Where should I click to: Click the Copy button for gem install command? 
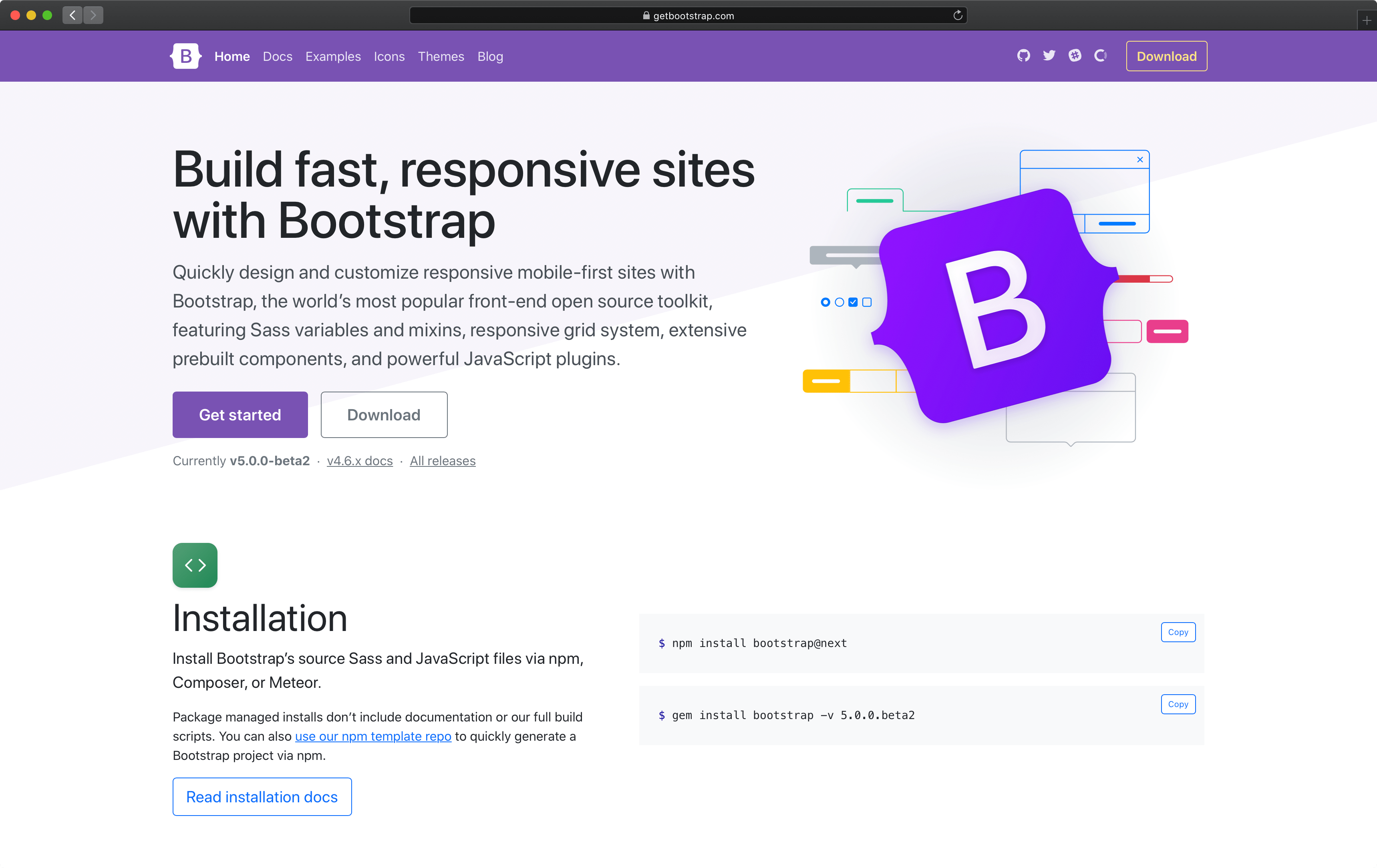1177,704
